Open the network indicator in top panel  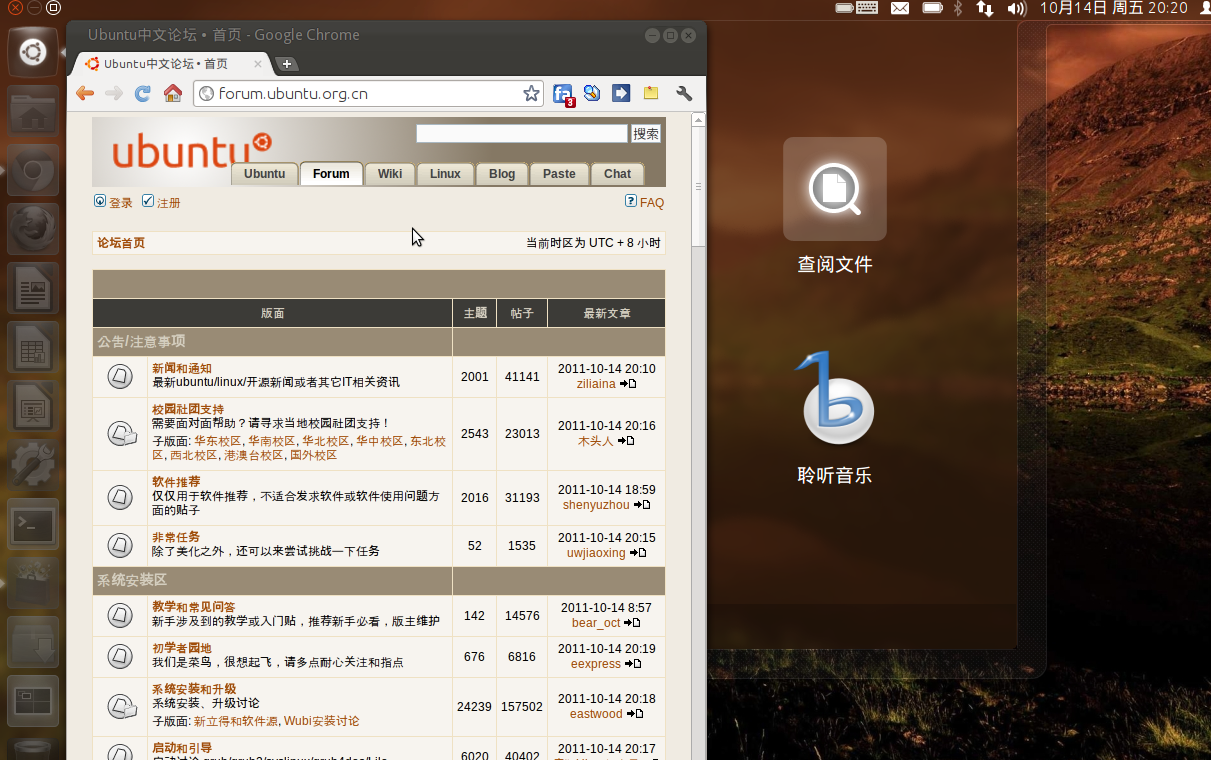985,8
